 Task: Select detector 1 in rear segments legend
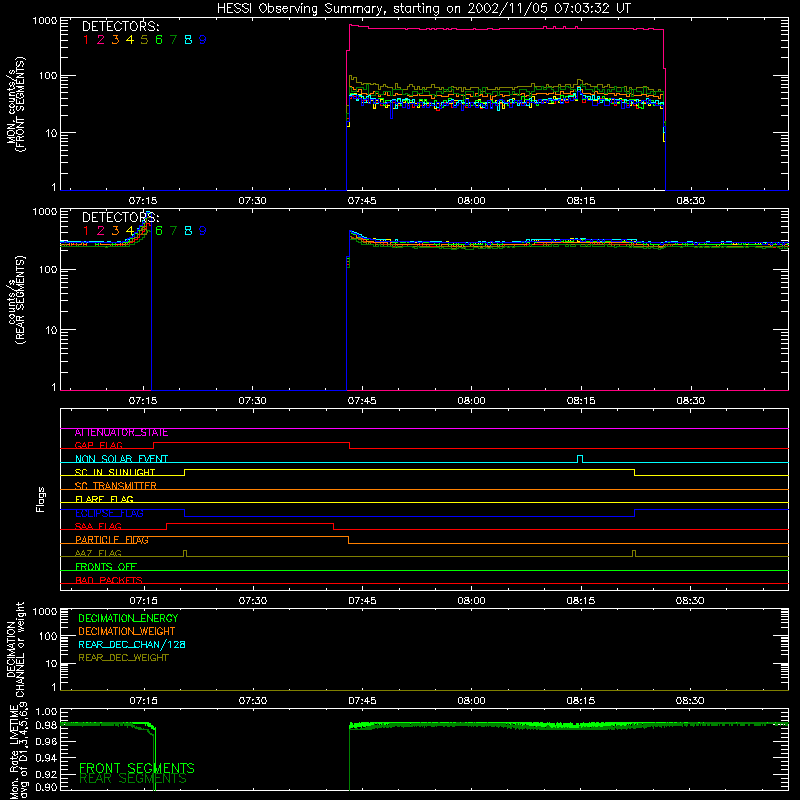point(86,231)
